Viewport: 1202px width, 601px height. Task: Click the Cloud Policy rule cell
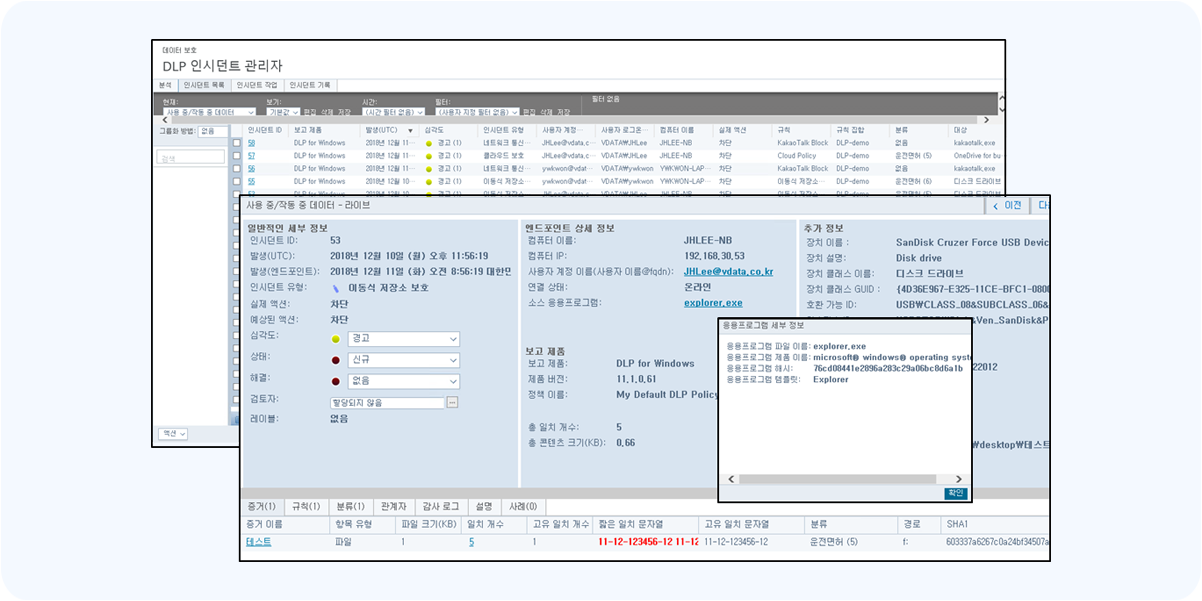coord(797,156)
